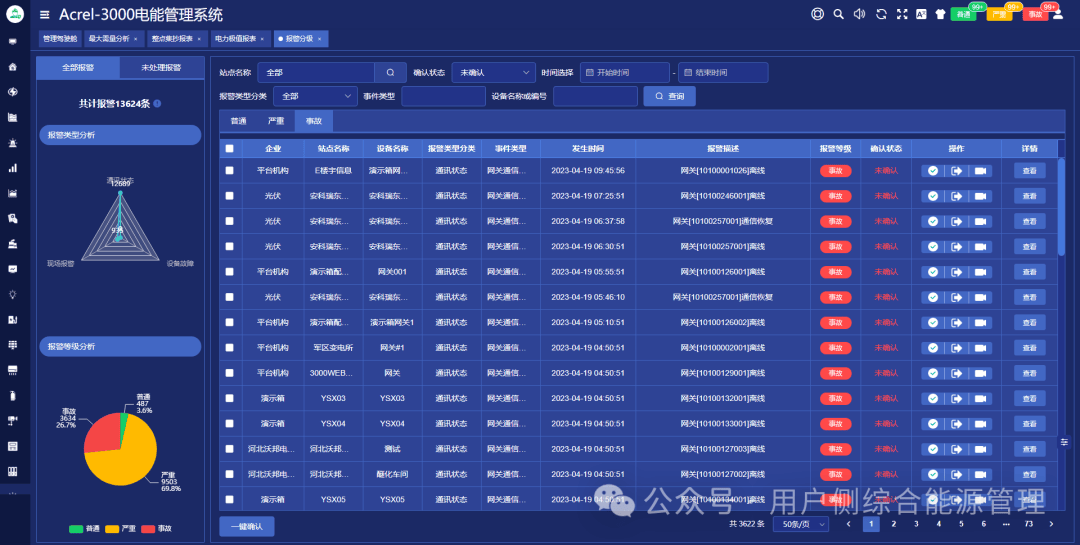The height and width of the screenshot is (545, 1080).
Task: Confirm alarm icon for 2023-04-19 09:45:56 row
Action: [x=933, y=171]
